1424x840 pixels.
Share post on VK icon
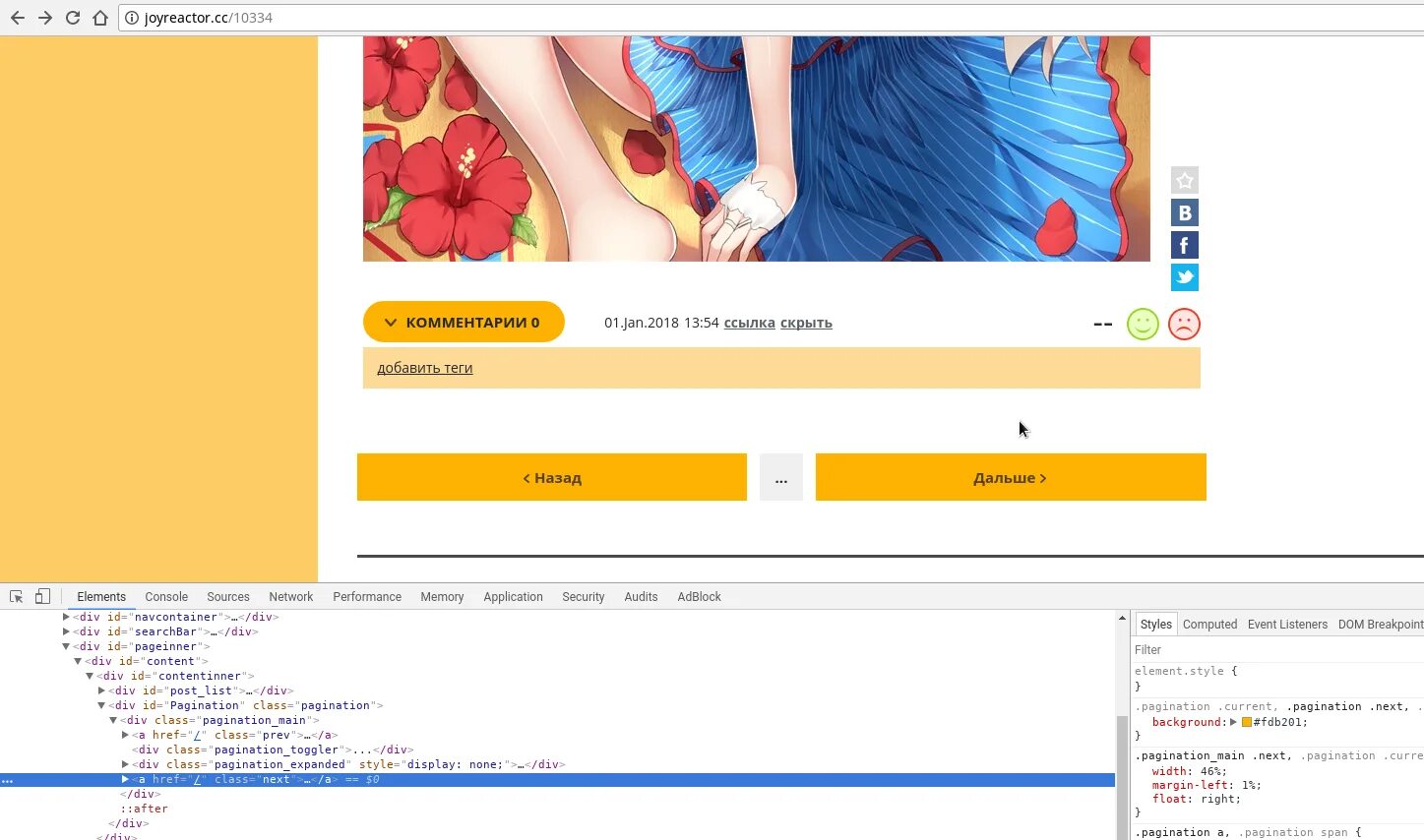point(1185,212)
